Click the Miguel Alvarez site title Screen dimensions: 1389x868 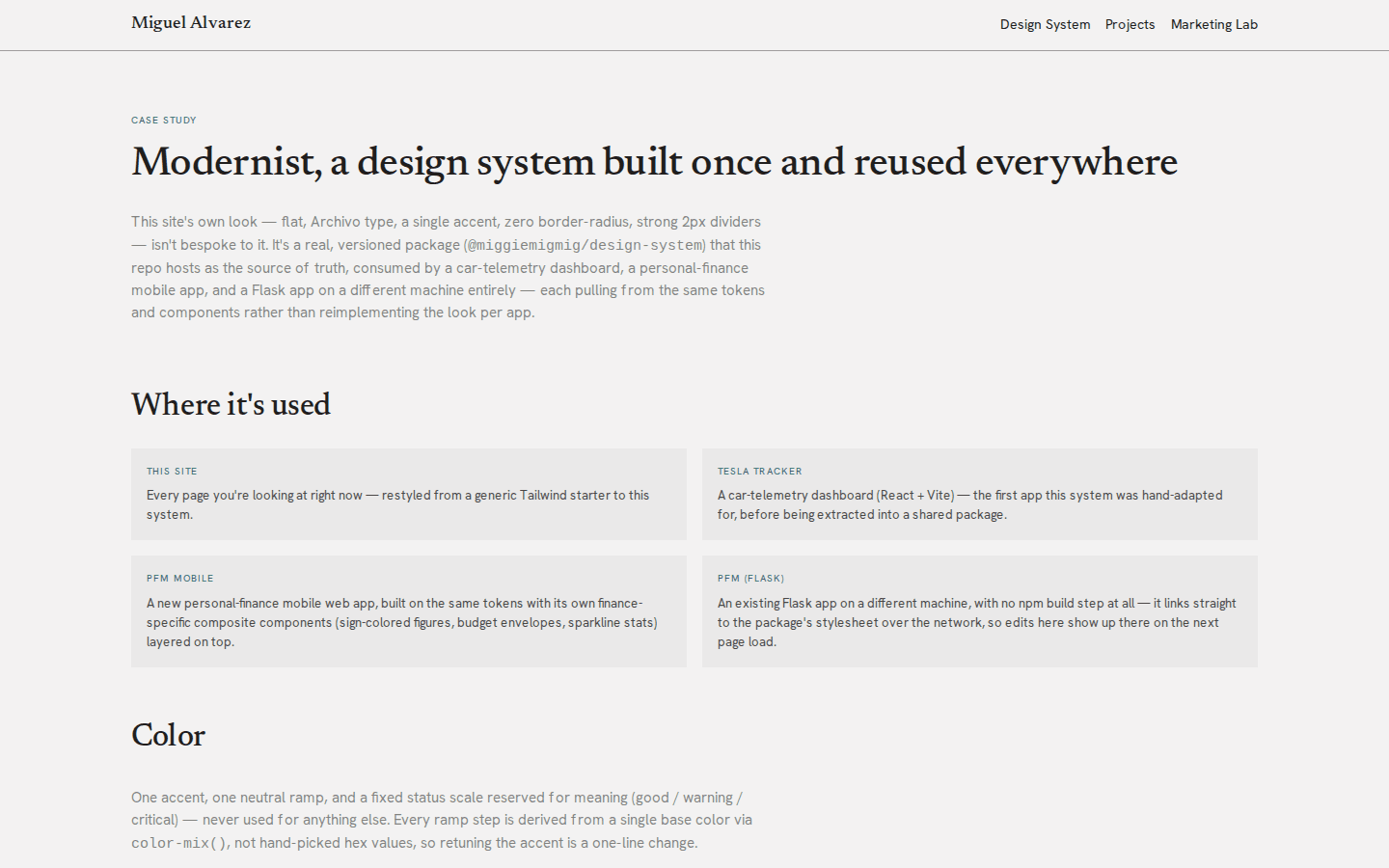click(x=191, y=22)
